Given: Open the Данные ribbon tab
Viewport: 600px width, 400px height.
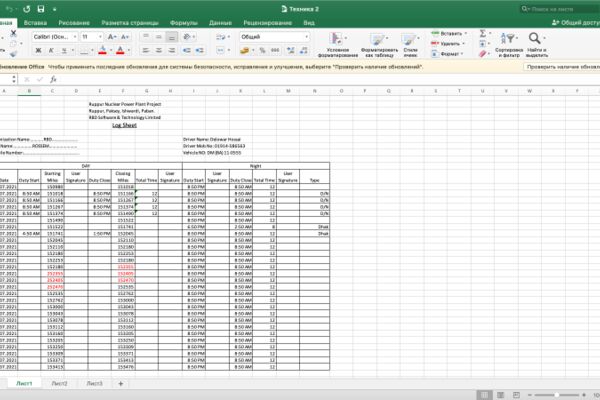Looking at the screenshot, I should pyautogui.click(x=220, y=23).
